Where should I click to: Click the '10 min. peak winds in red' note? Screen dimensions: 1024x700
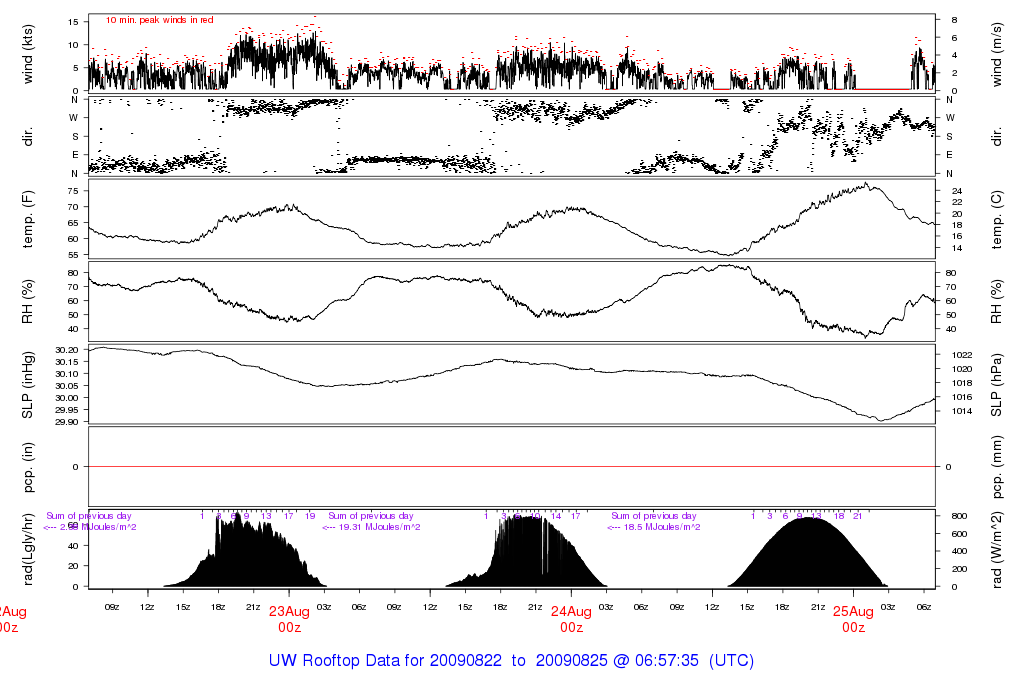tap(159, 20)
